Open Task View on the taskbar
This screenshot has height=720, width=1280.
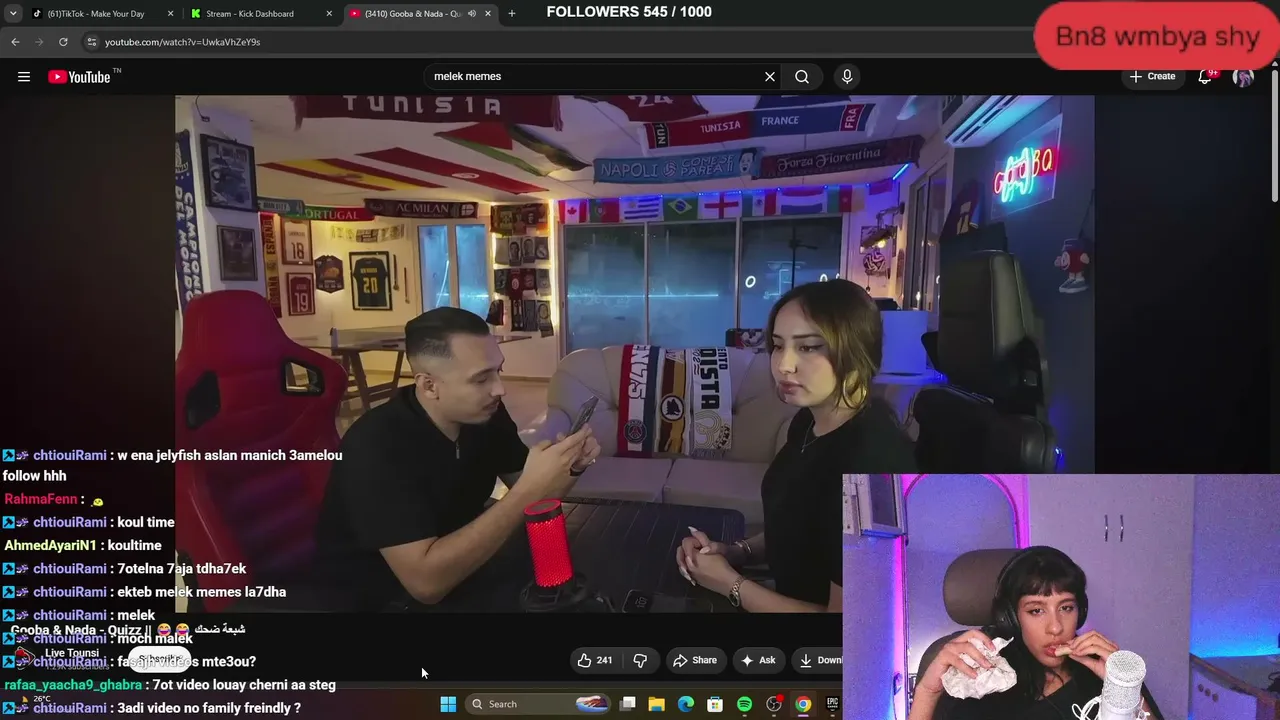pos(628,704)
